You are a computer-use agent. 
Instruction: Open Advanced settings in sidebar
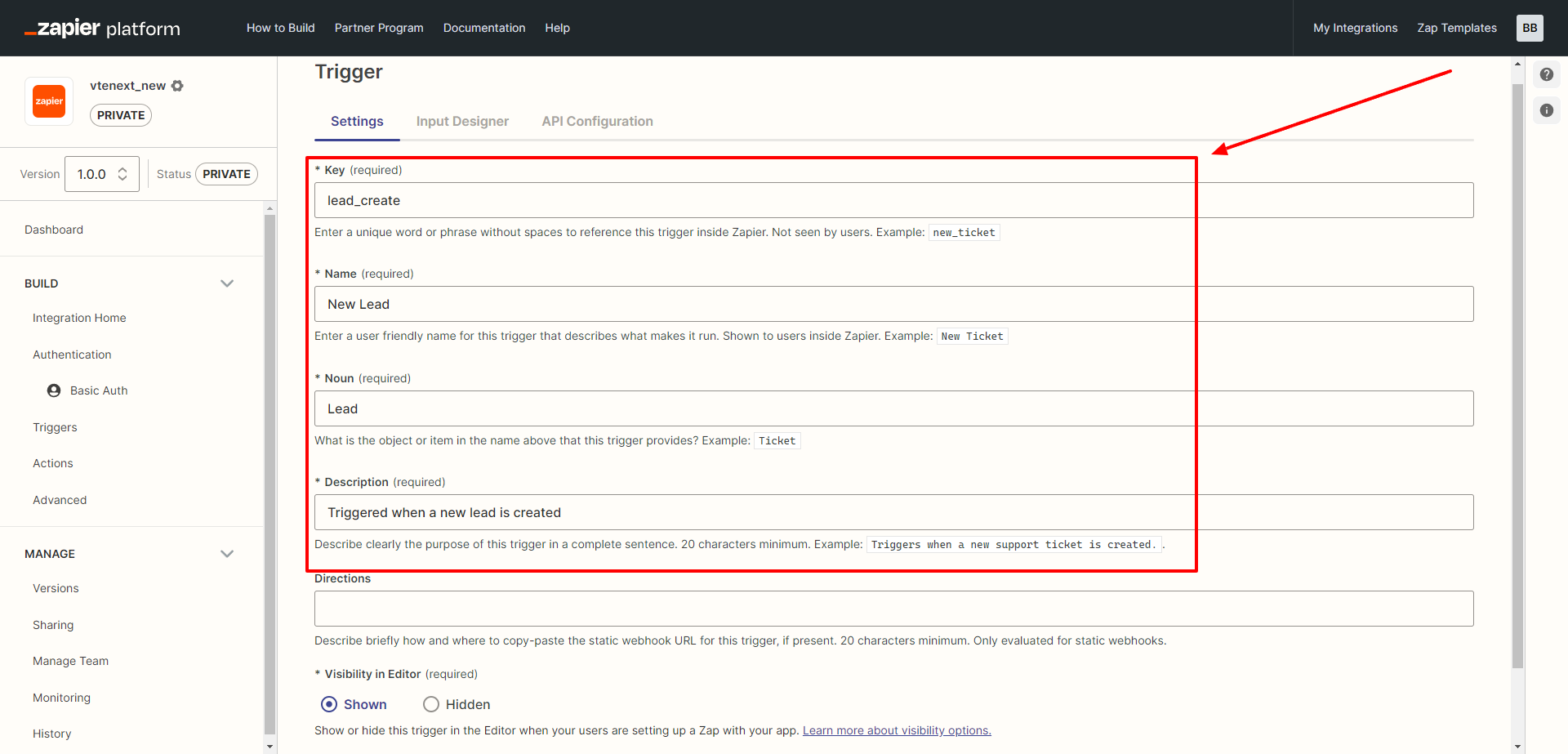coord(60,500)
